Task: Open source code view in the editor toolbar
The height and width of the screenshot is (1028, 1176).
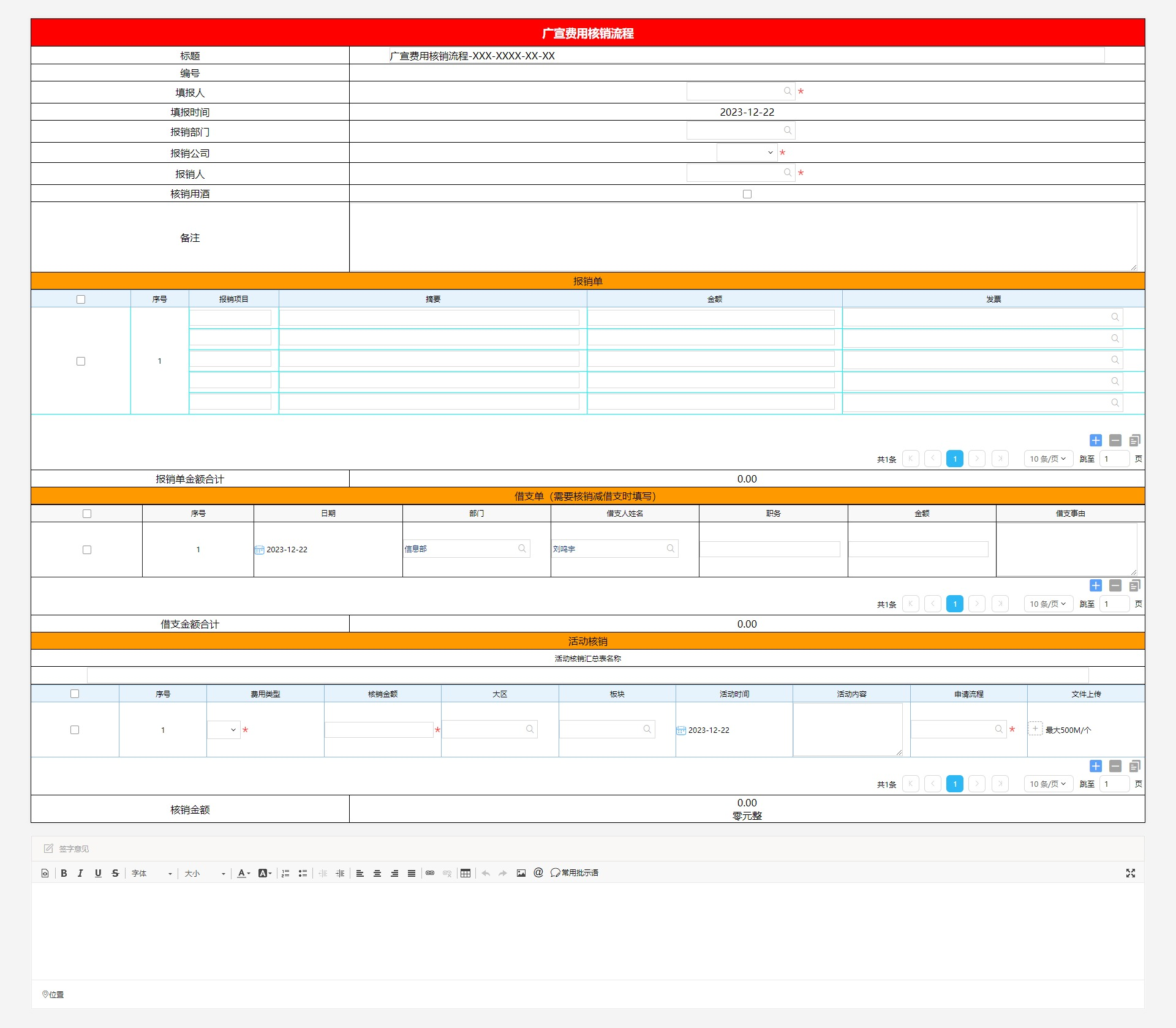Action: tap(45, 873)
